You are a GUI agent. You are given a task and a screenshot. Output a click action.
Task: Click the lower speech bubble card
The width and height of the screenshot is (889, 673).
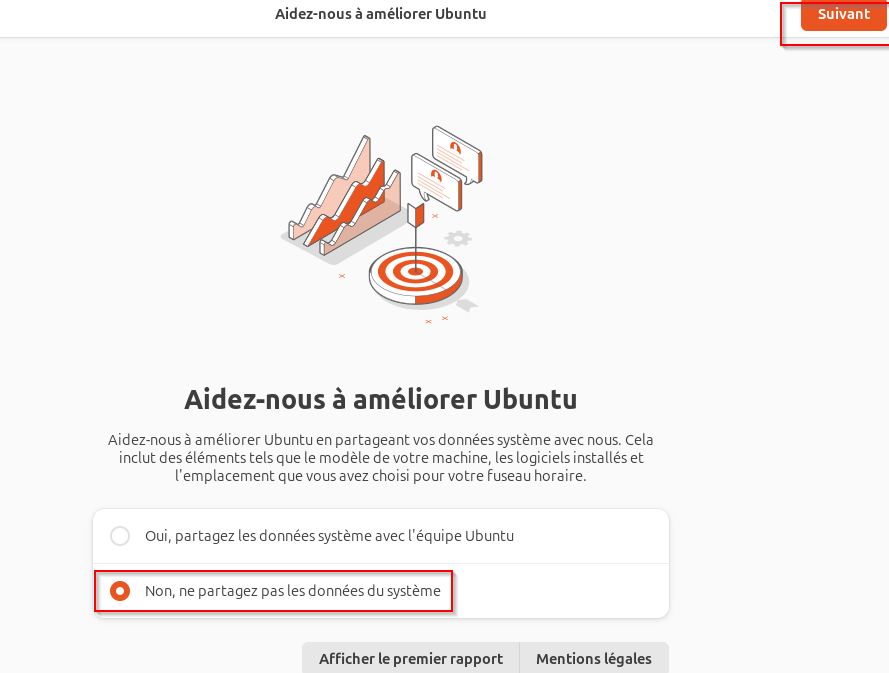437,181
